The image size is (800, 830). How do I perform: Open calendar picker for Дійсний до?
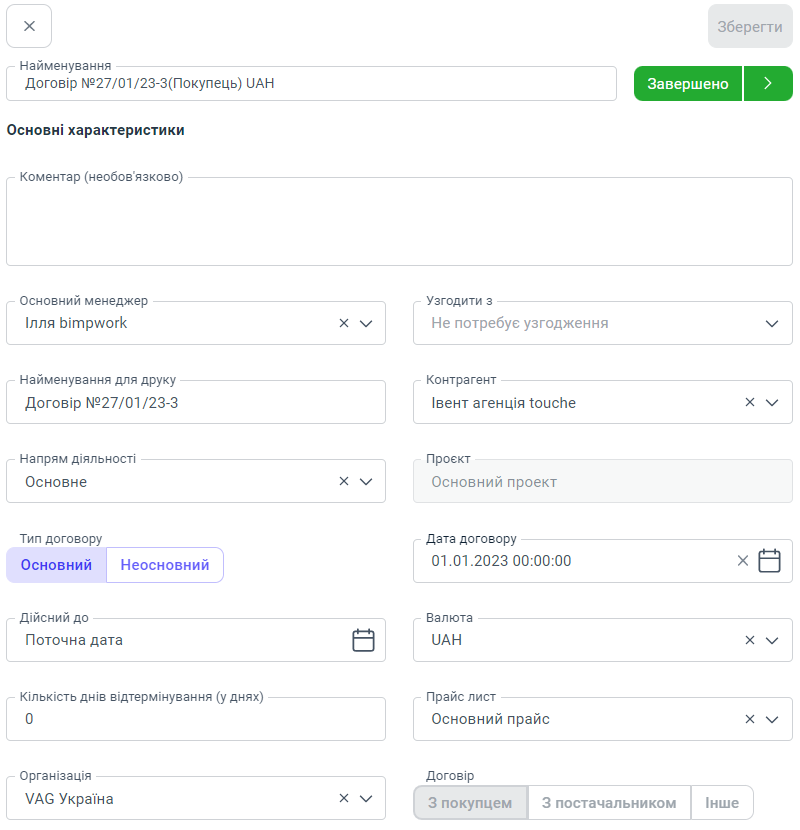pyautogui.click(x=363, y=640)
